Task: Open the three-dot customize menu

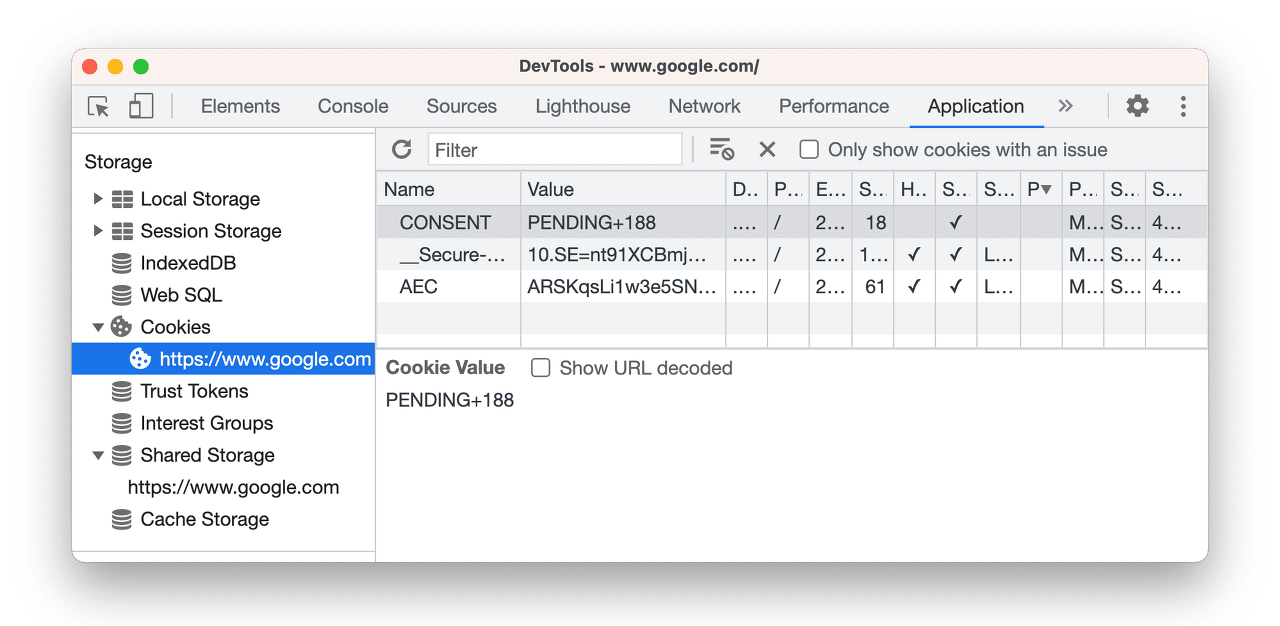Action: point(1183,106)
